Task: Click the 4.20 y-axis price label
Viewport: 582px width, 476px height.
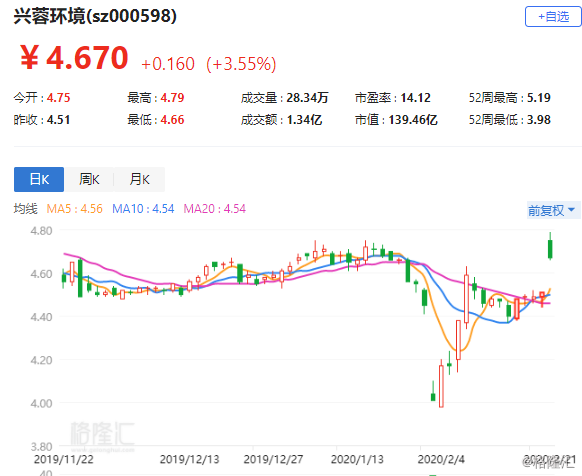Action: 41,360
